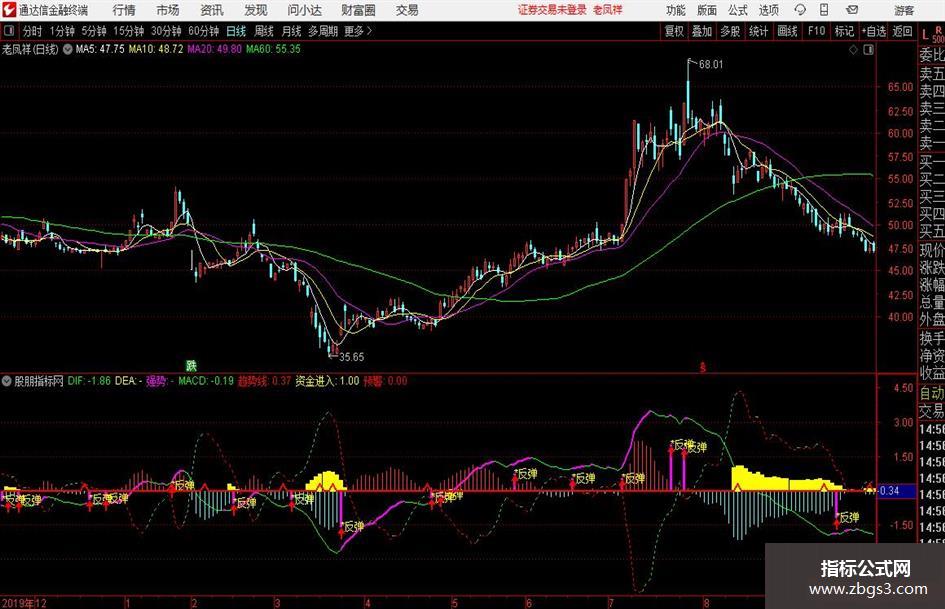Switch to the 5分钟 period tab
Viewport: 945px width, 609px height.
pos(94,31)
